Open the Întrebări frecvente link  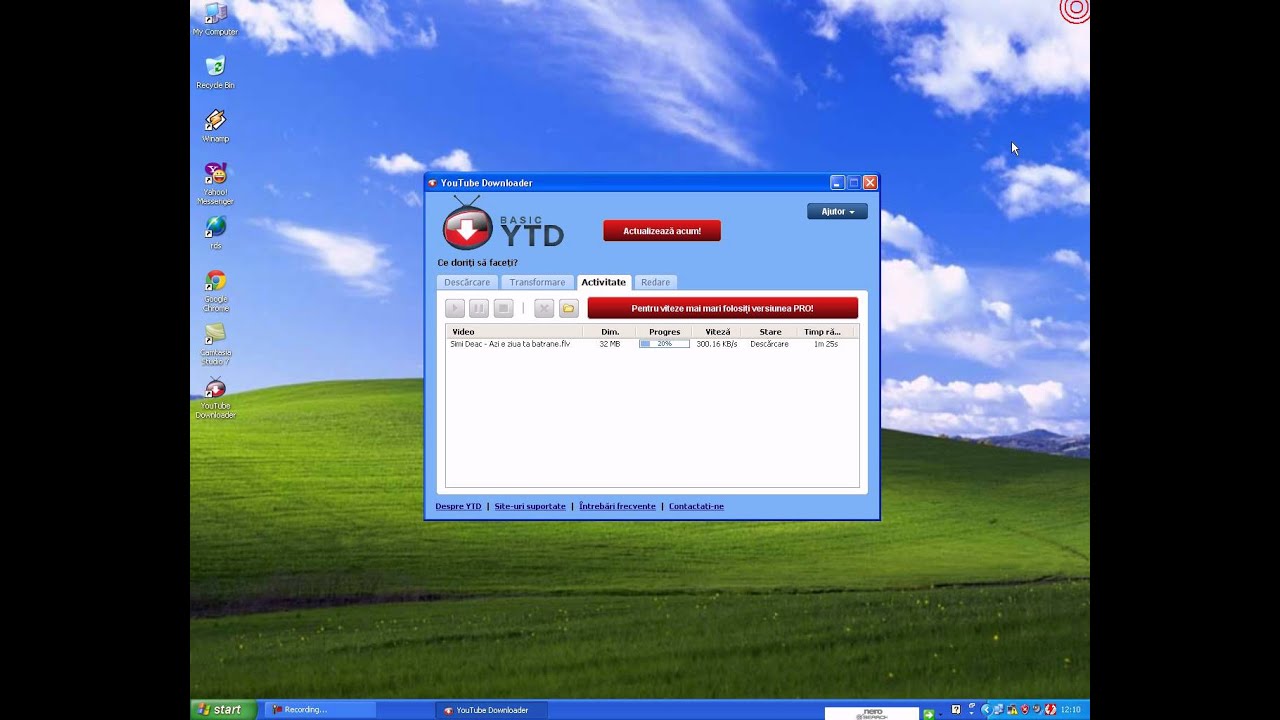[617, 506]
